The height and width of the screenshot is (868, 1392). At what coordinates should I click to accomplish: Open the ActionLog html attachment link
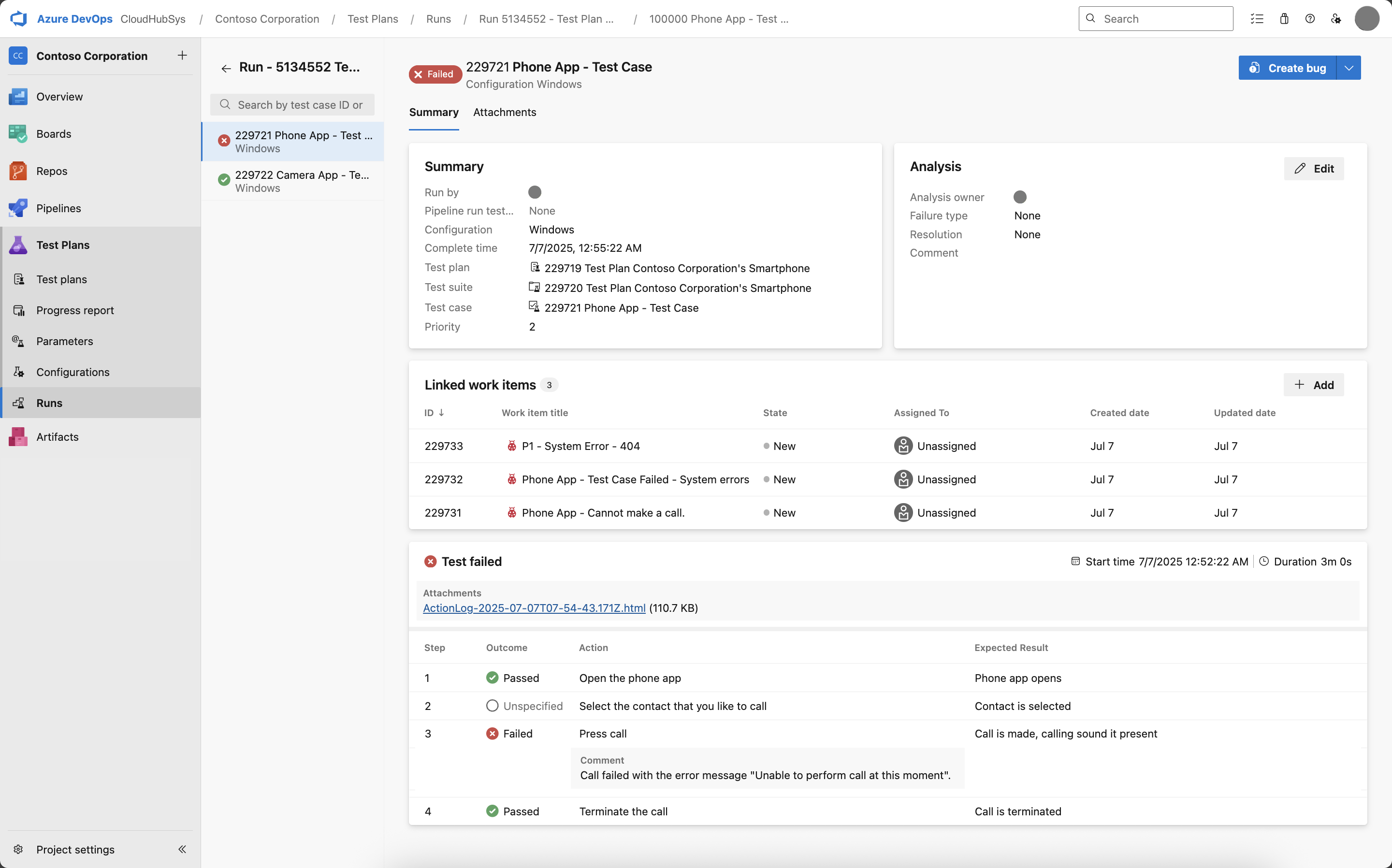click(x=534, y=608)
